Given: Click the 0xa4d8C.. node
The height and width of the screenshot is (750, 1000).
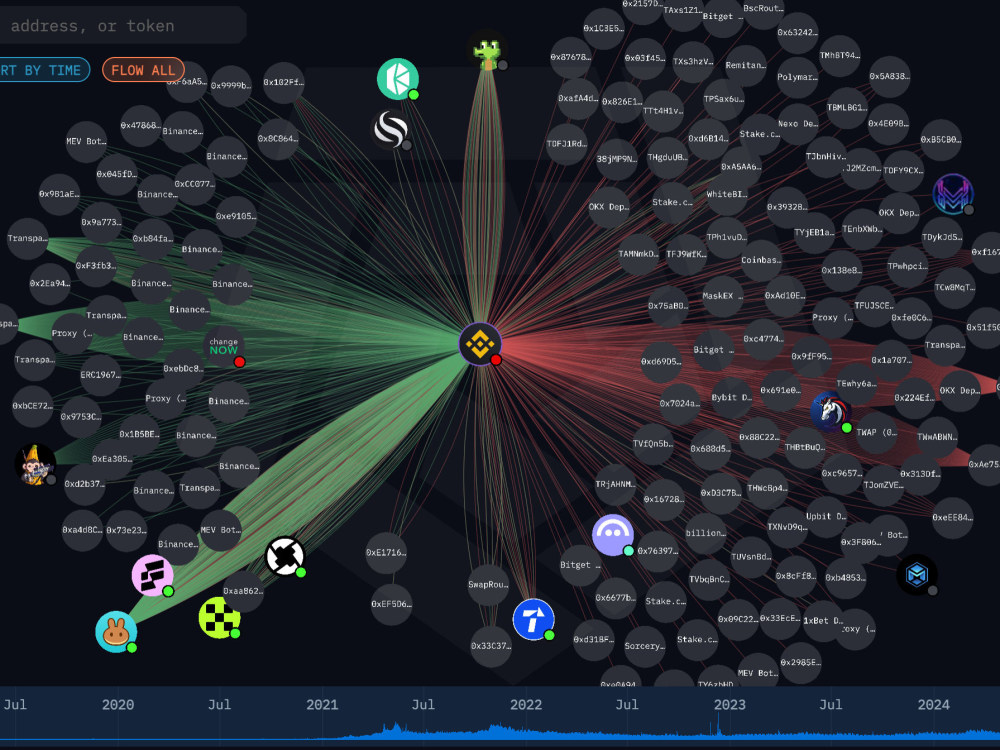Looking at the screenshot, I should [x=82, y=530].
